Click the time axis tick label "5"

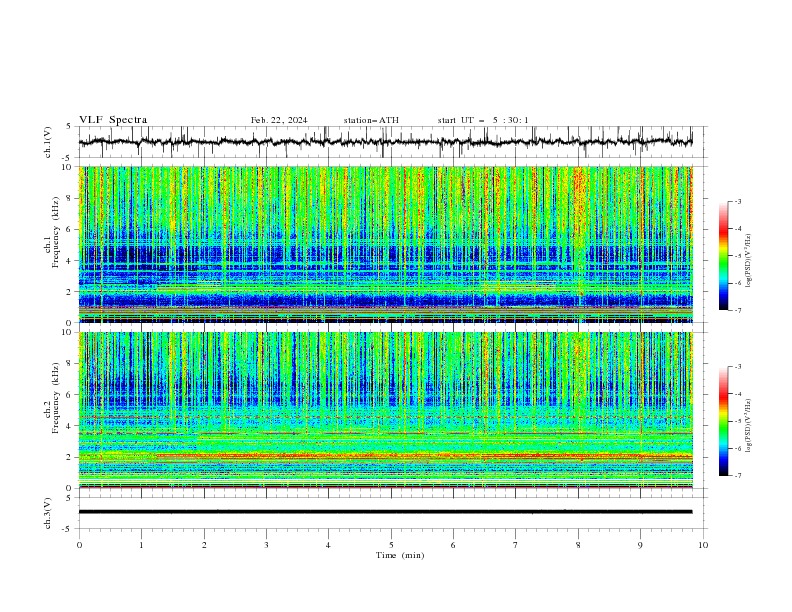[391, 545]
